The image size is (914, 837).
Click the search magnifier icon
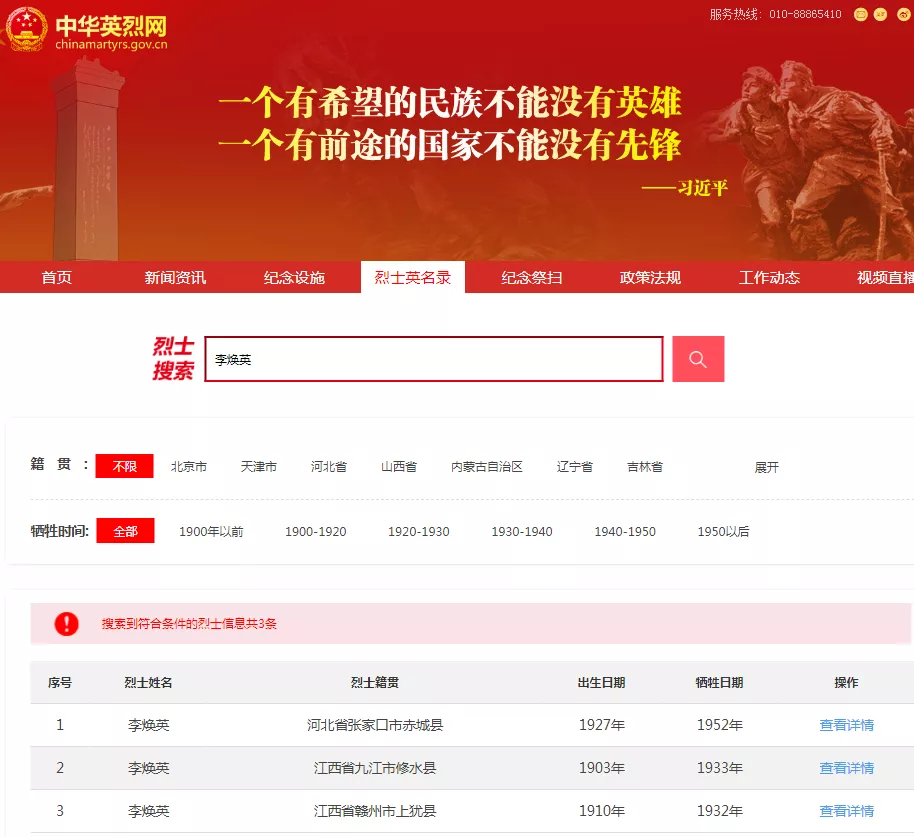[x=697, y=359]
